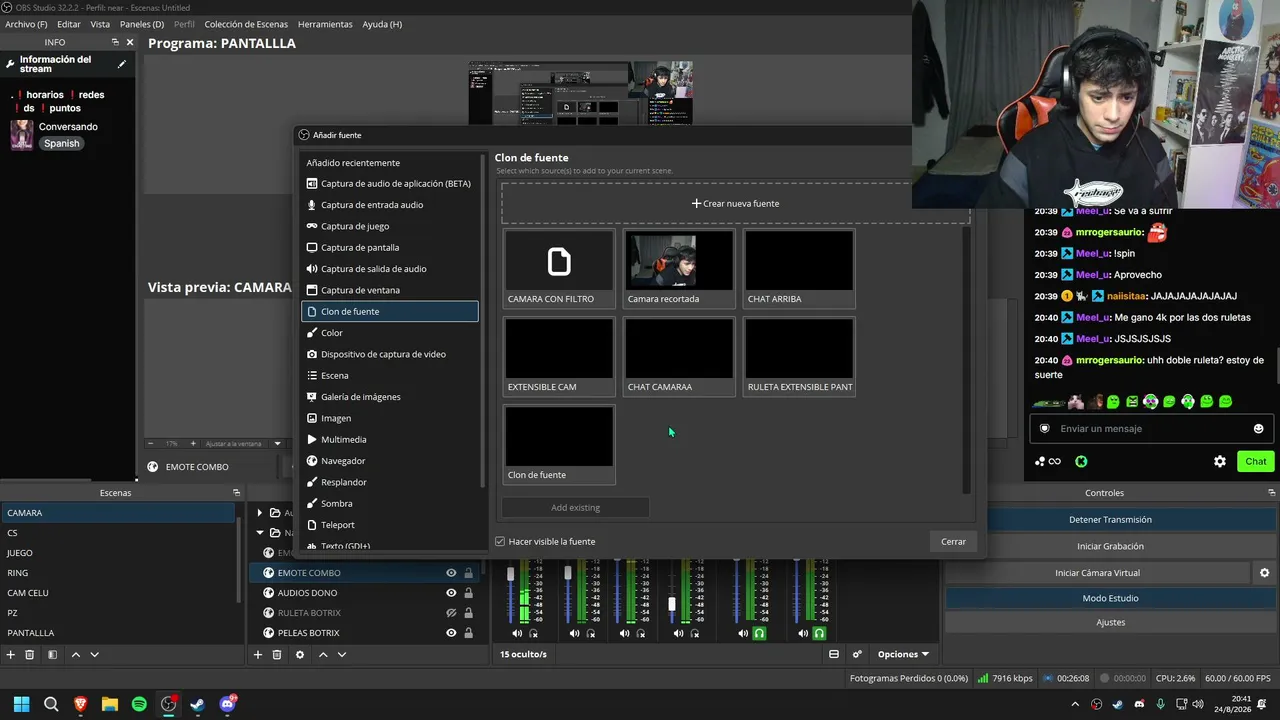Open the Herramientas menu

325,24
